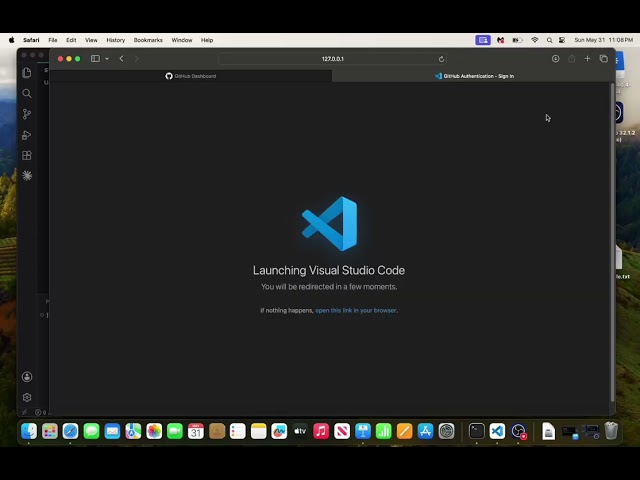This screenshot has height=480, width=640.
Task: Open Notes from Dock
Action: pyautogui.click(x=258, y=431)
